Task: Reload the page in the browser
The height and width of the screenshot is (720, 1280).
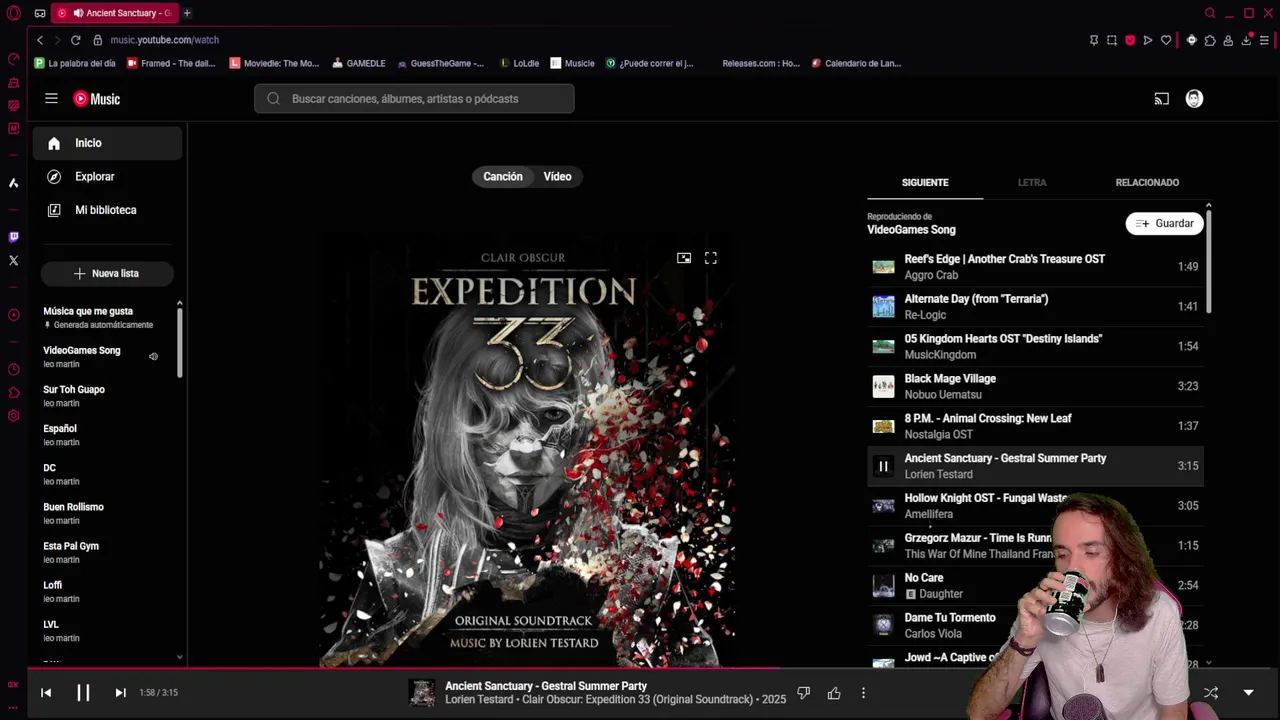Action: point(75,40)
